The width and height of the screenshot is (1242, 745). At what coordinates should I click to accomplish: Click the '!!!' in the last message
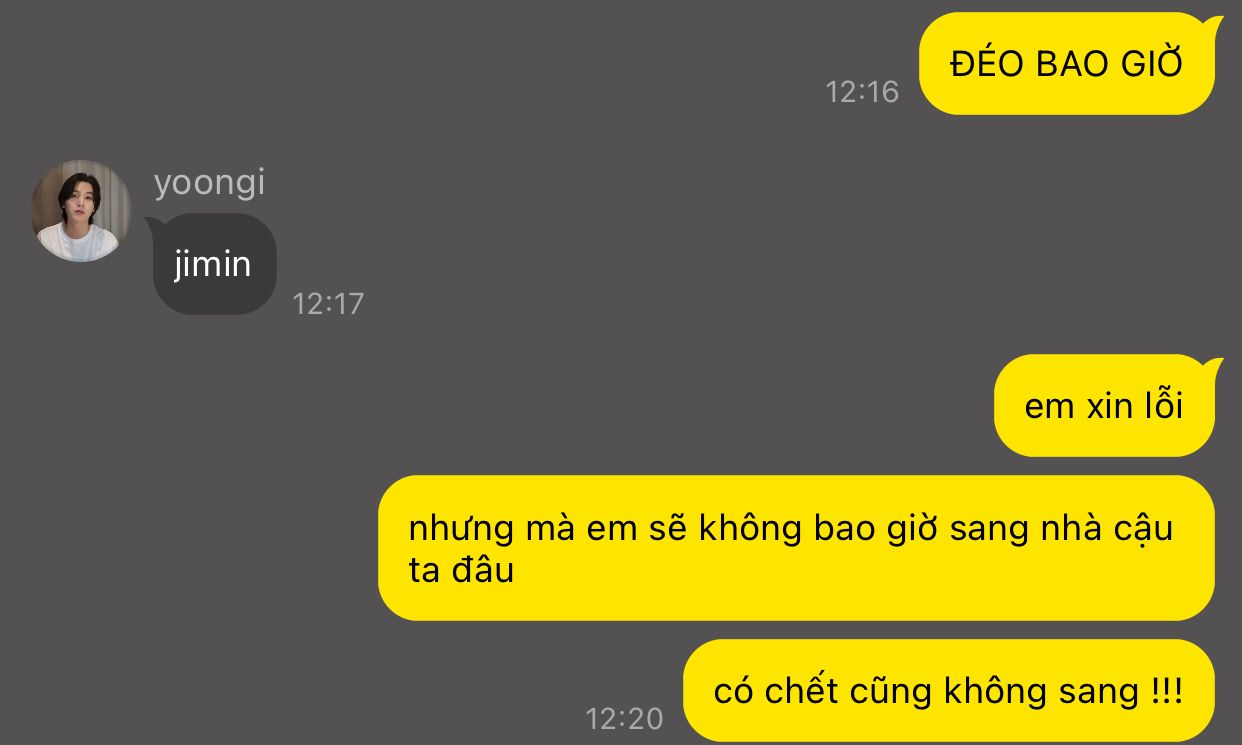(1166, 691)
